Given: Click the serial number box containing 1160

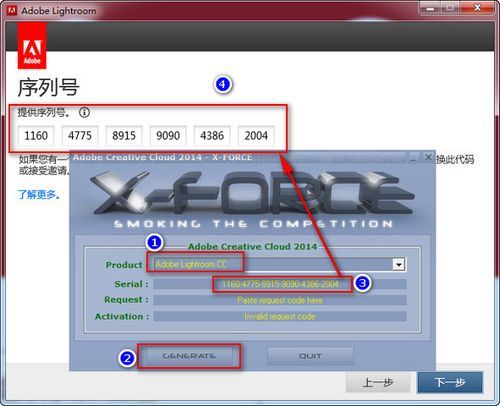Looking at the screenshot, I should [x=36, y=136].
